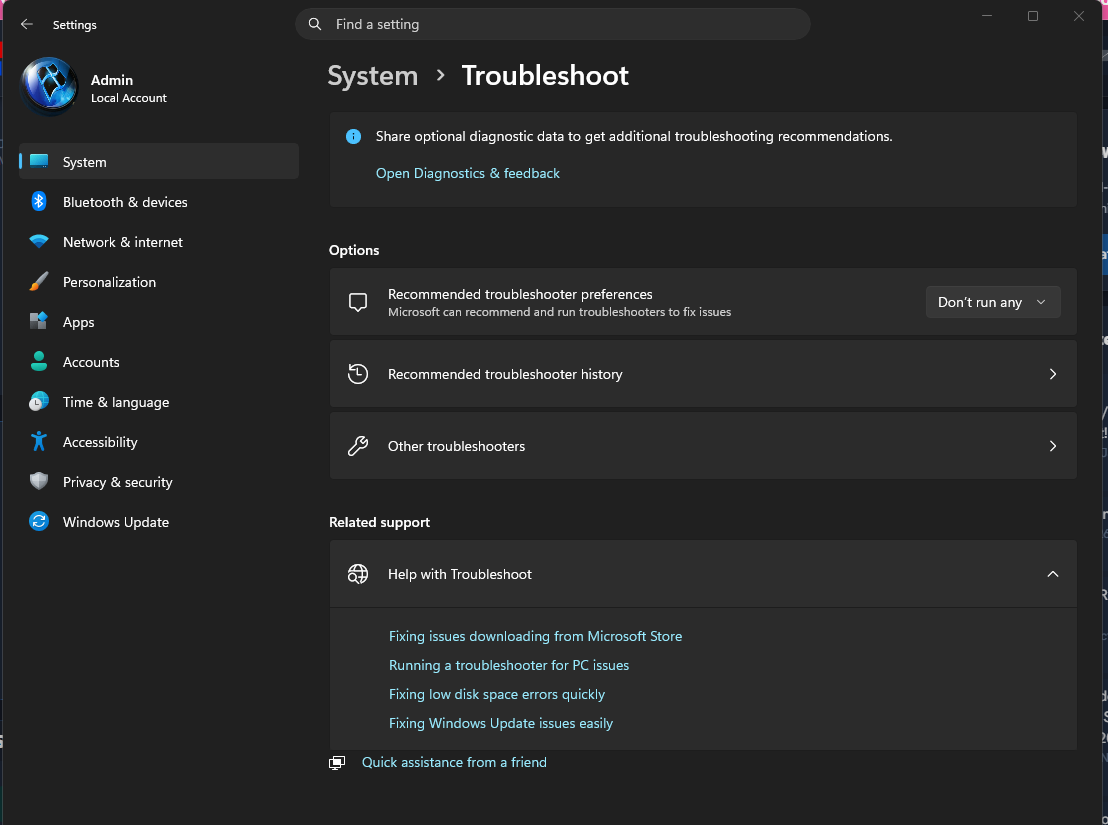Open Windows Update page
1108x825 pixels.
(x=159, y=521)
